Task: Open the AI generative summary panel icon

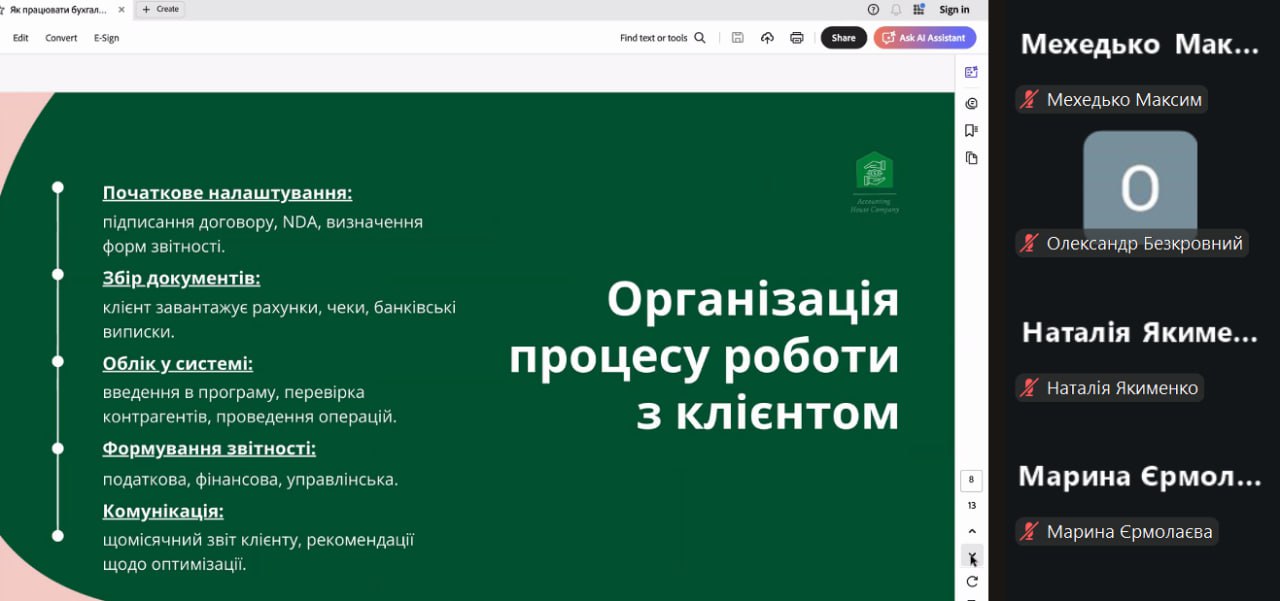Action: 971,72
